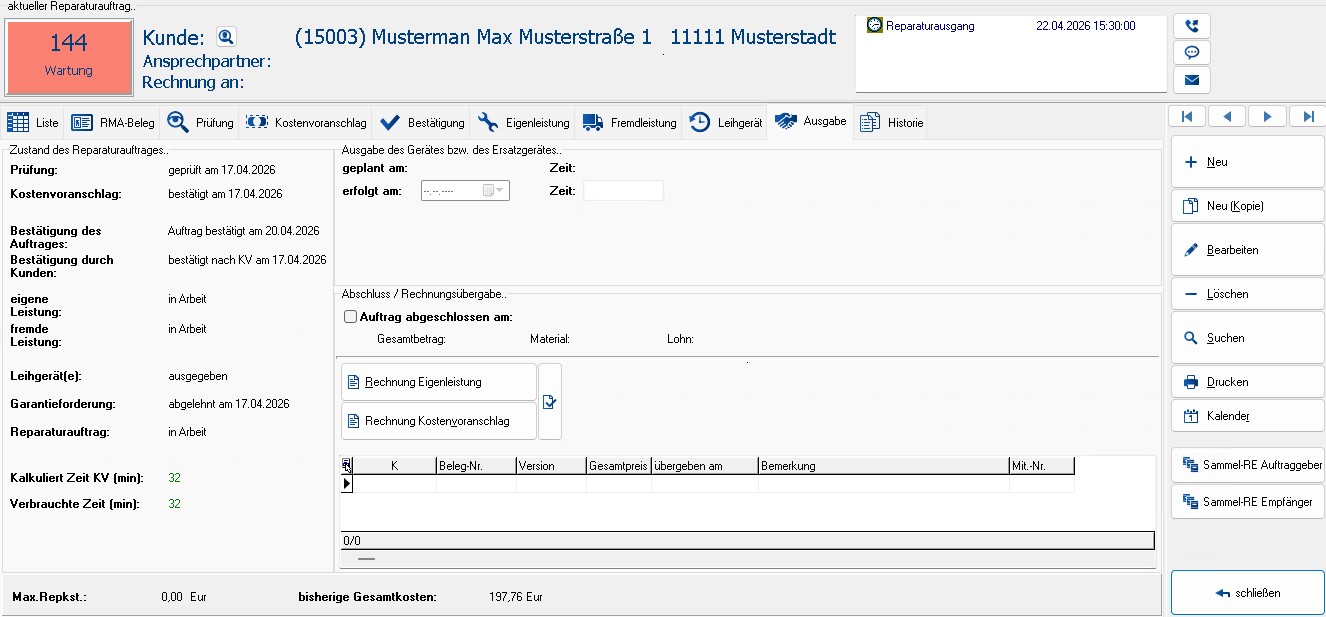Click the grid selector icon in table header
1326x617 pixels.
[347, 465]
